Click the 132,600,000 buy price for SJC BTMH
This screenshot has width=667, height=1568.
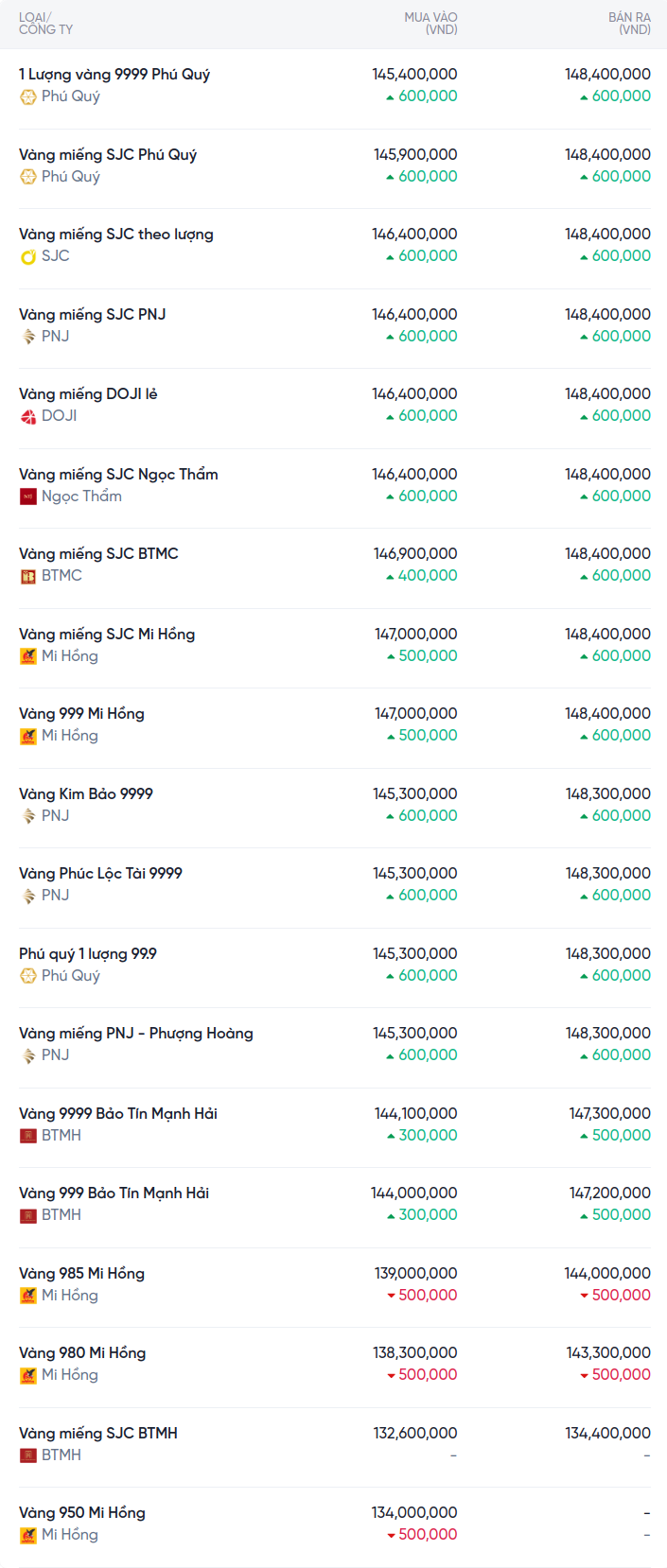[x=415, y=1434]
